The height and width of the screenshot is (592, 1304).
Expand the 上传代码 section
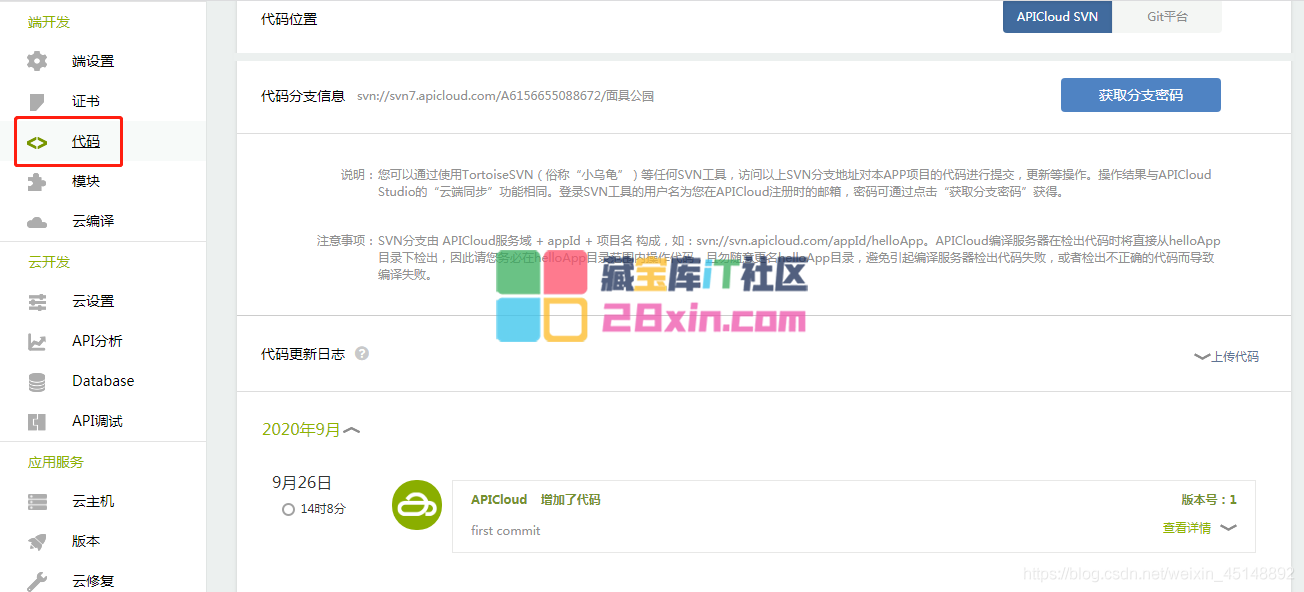coord(1226,356)
